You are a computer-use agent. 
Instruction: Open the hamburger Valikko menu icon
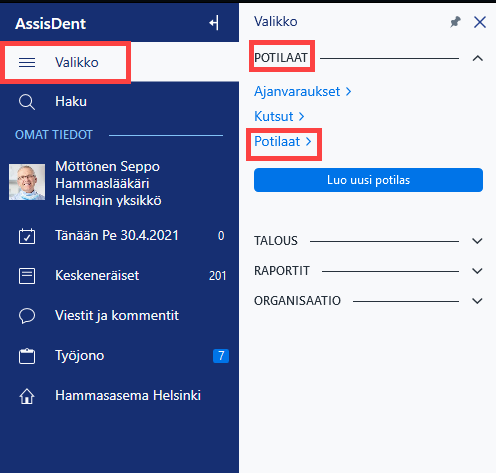27,62
